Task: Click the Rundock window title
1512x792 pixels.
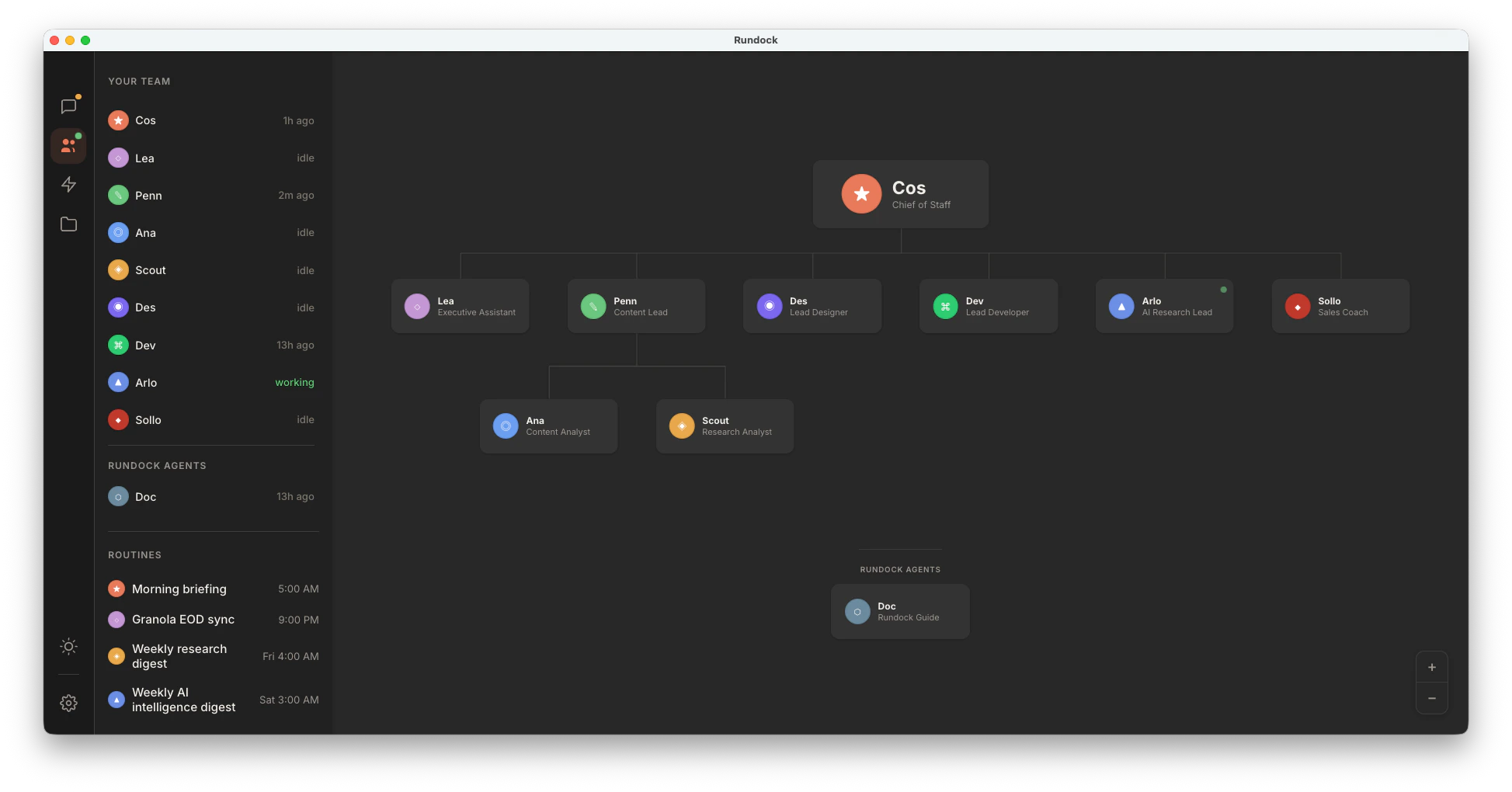Action: 756,40
